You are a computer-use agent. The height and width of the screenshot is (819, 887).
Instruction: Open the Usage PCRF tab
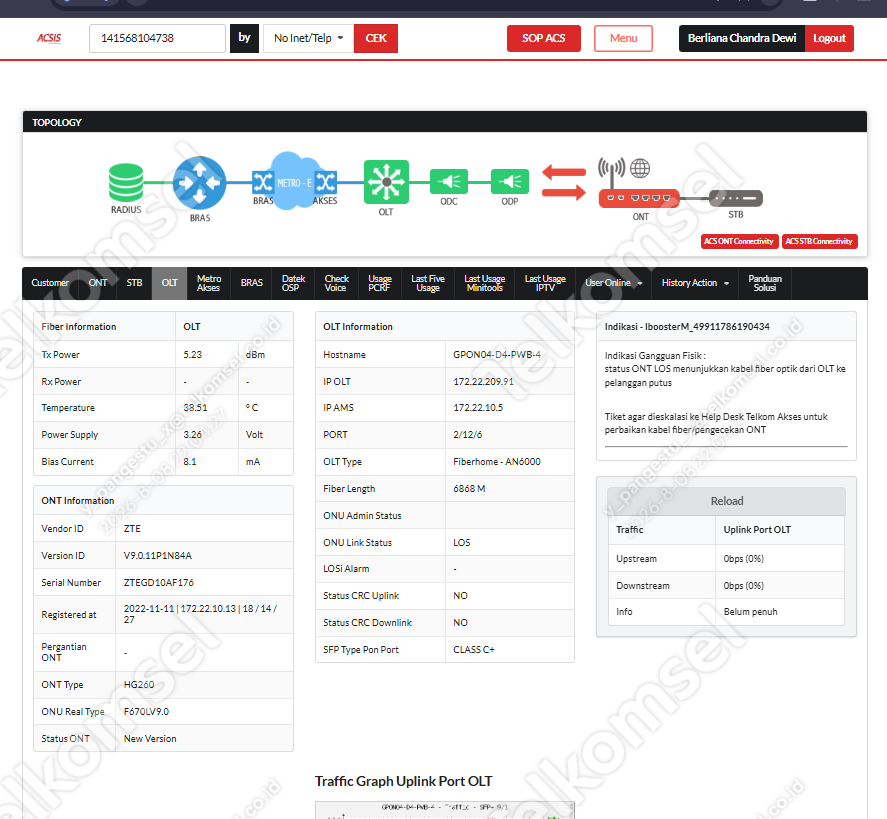pos(380,283)
